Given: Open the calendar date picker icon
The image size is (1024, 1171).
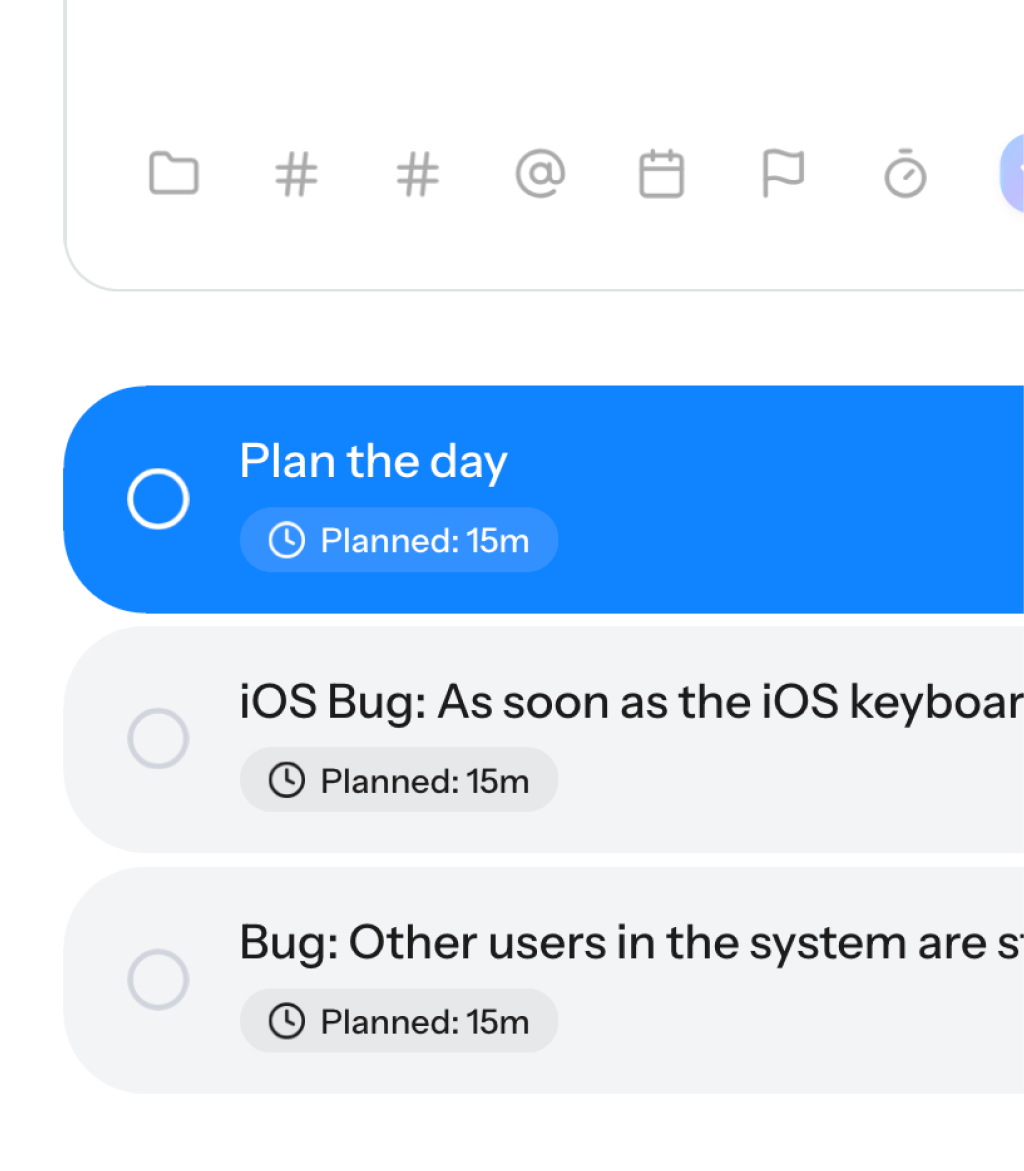Looking at the screenshot, I should point(661,175).
